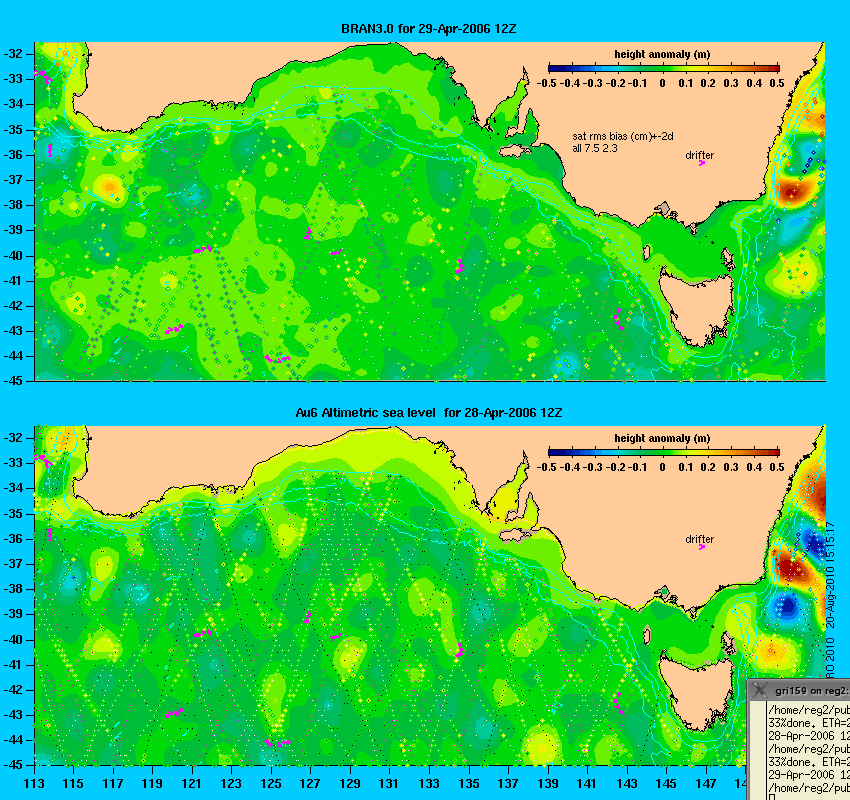Click the top panel's 'height anomaly (m)' label
The width and height of the screenshot is (850, 800).
click(x=662, y=54)
